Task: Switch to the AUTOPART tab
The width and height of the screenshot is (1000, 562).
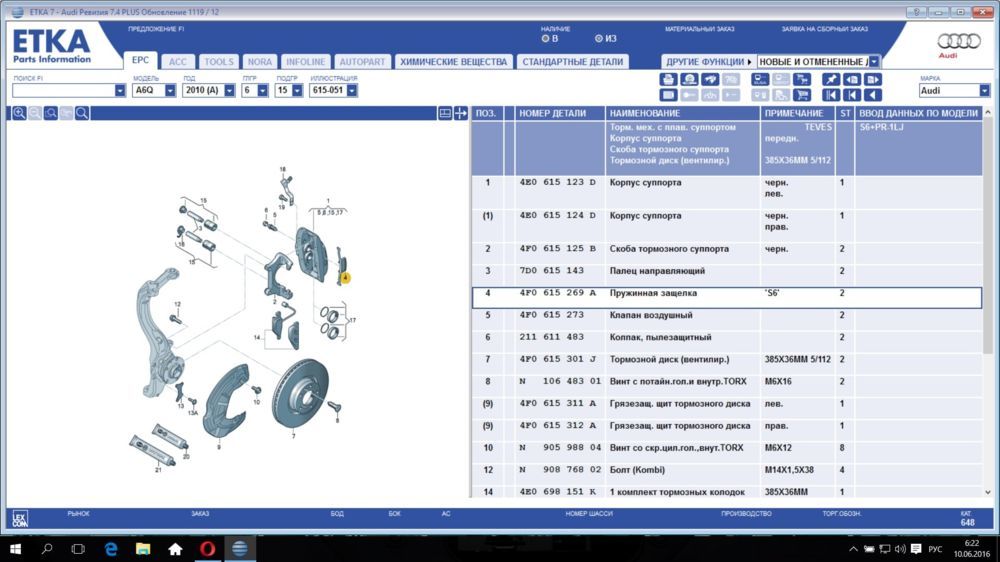Action: coord(362,62)
